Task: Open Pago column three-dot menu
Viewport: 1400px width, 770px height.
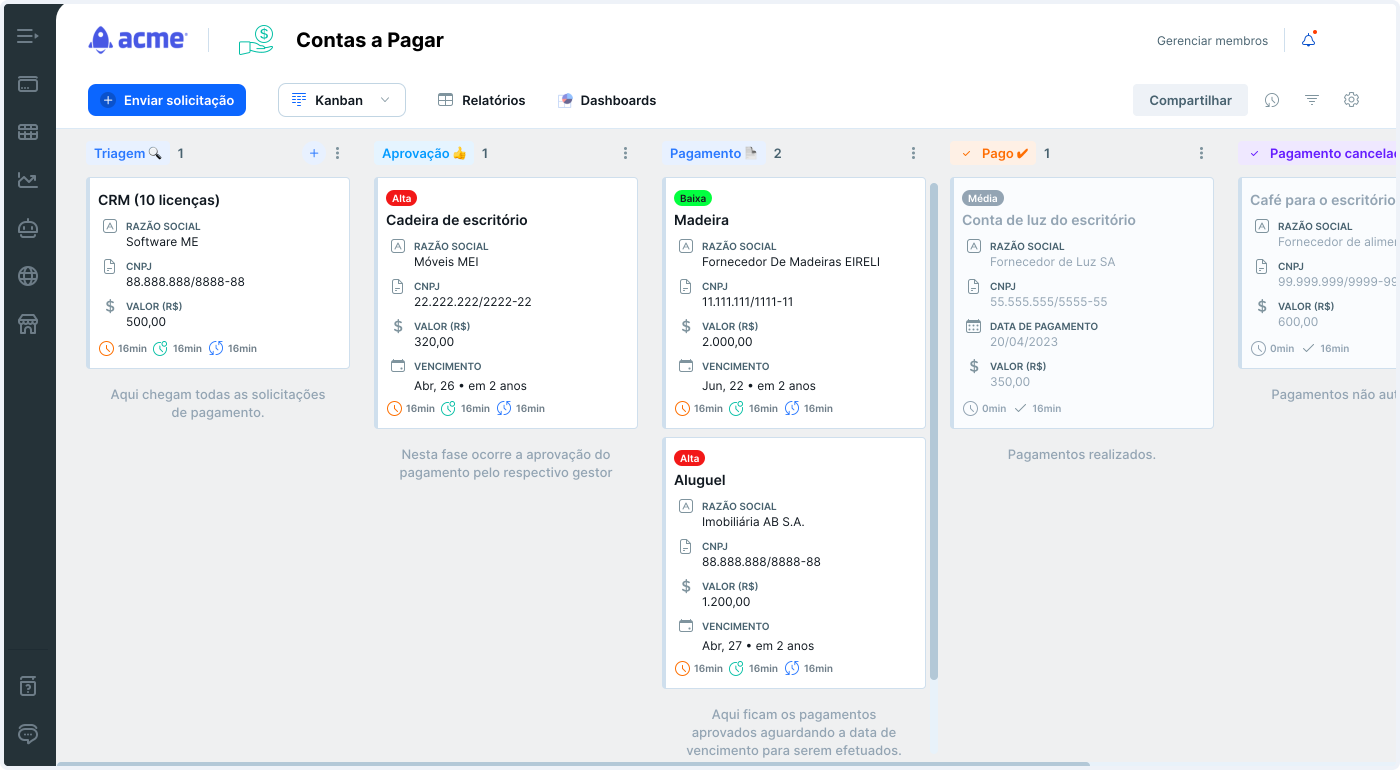Action: tap(1201, 153)
